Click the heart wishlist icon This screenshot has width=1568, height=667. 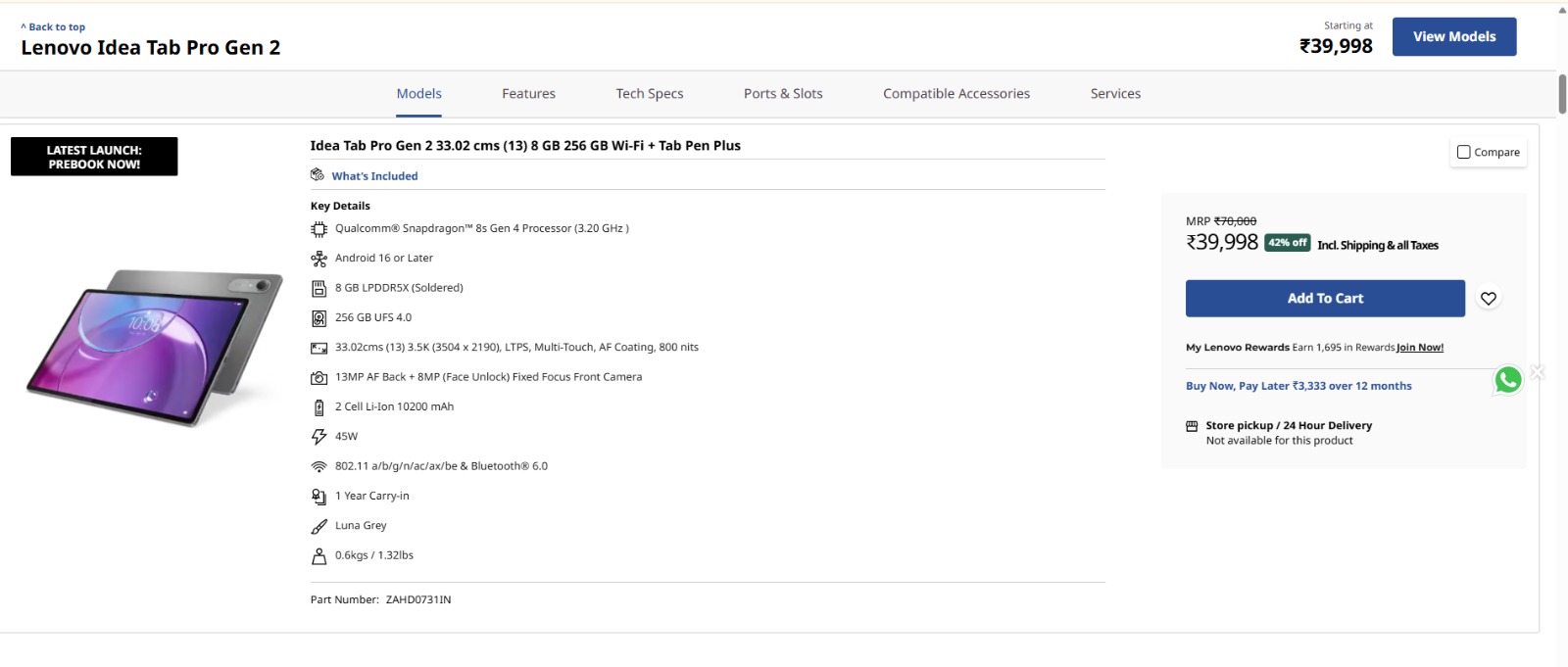[x=1488, y=299]
